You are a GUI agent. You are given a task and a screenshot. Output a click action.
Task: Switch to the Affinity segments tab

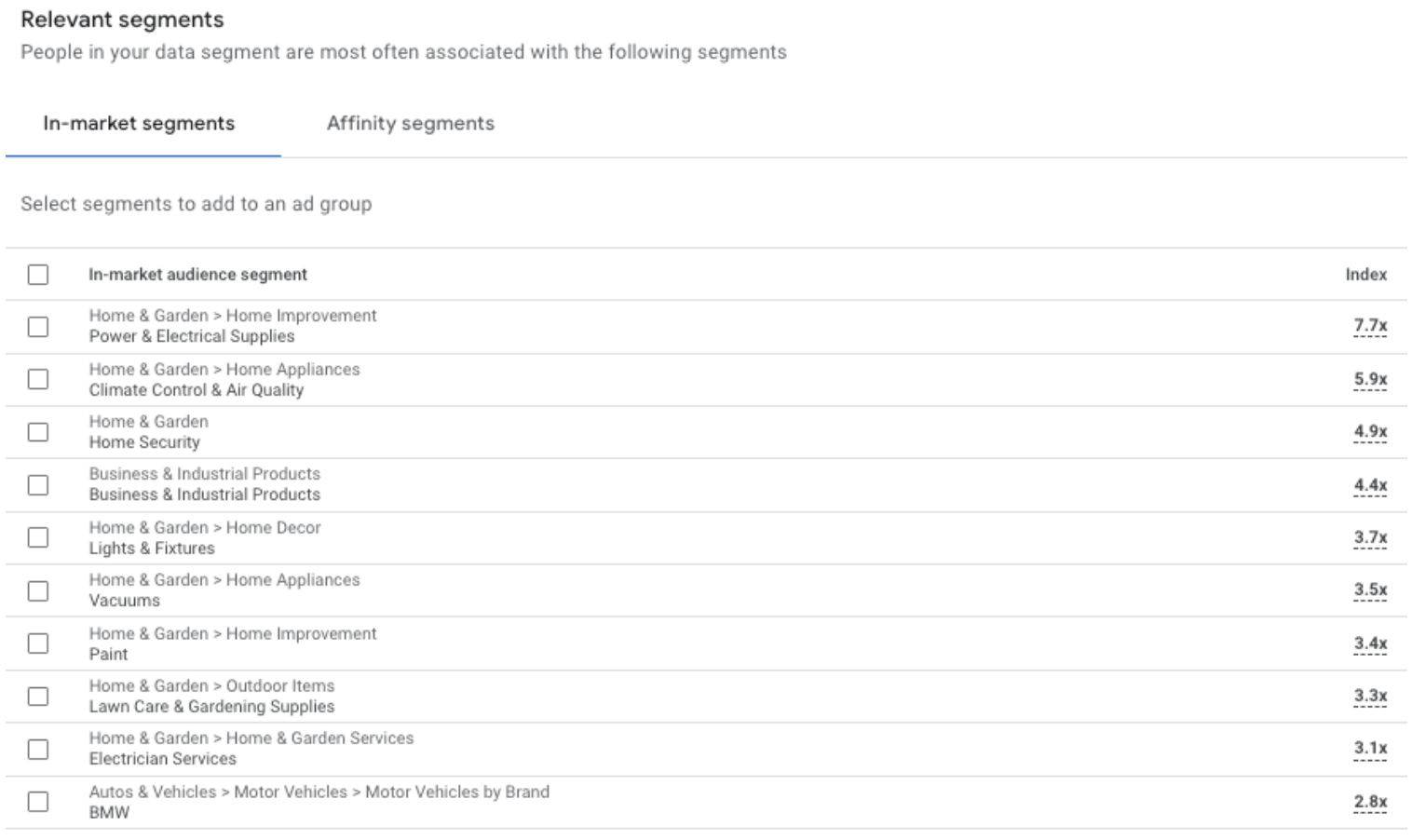[x=410, y=124]
